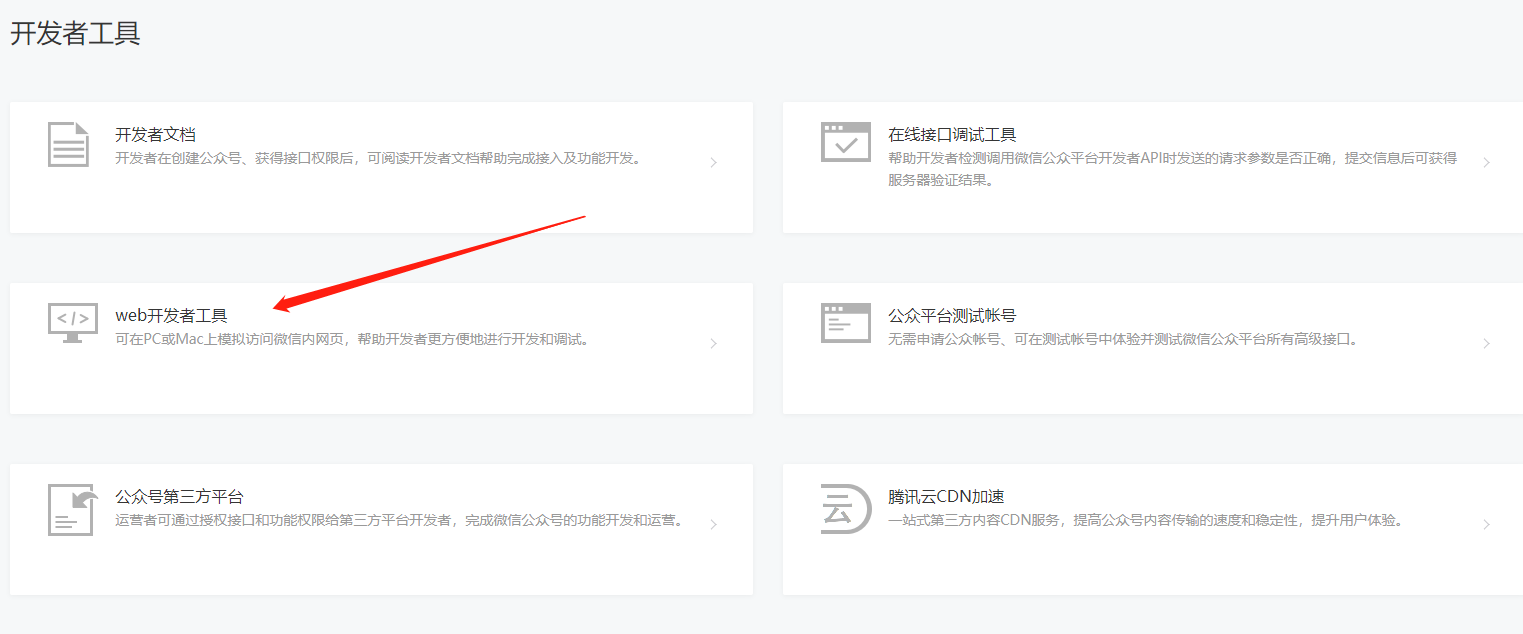Click description starting 可在PC或Mac上模拟访问

352,339
